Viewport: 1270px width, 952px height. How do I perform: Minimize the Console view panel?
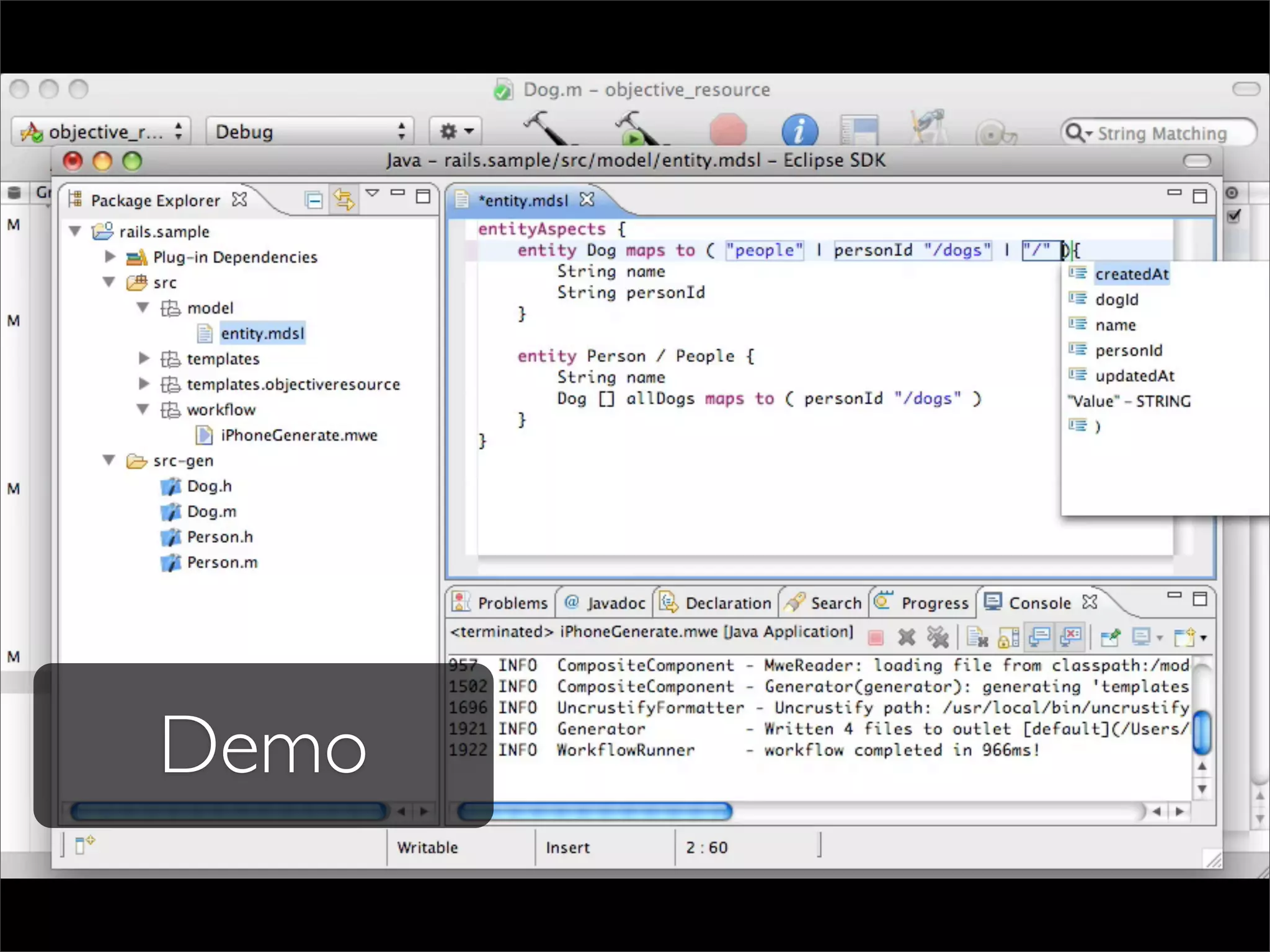(x=1175, y=595)
